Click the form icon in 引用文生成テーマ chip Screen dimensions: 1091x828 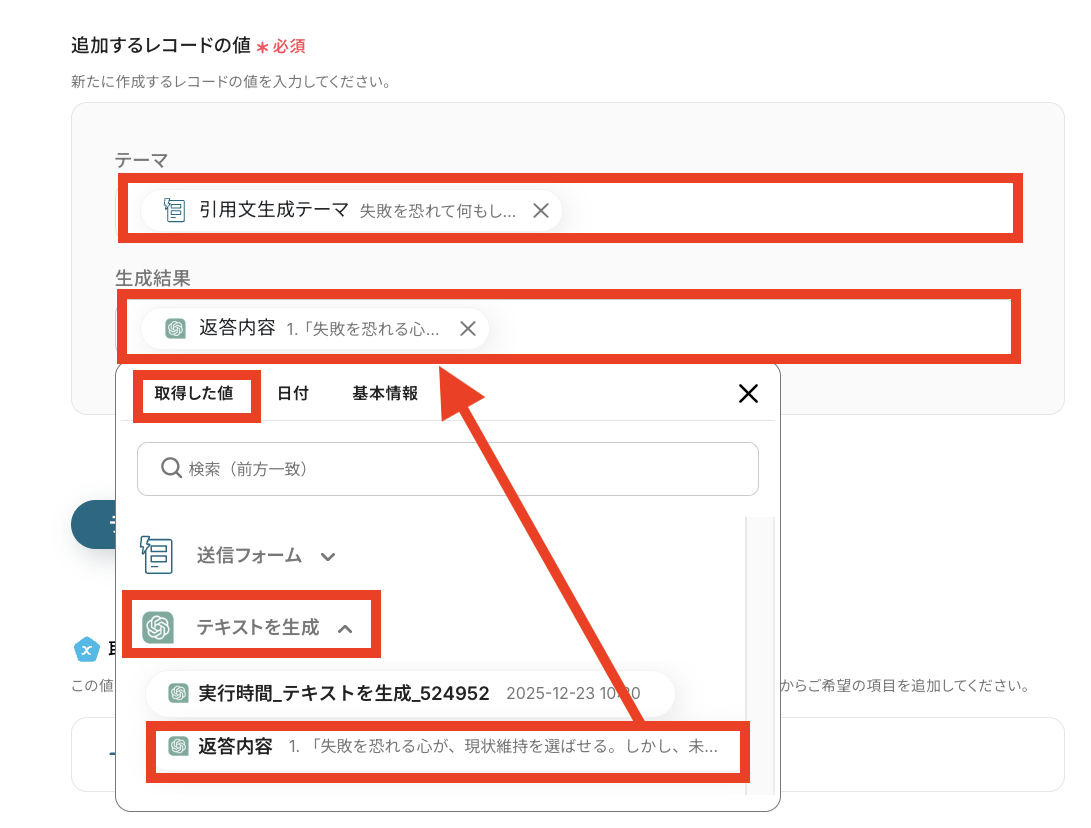174,210
